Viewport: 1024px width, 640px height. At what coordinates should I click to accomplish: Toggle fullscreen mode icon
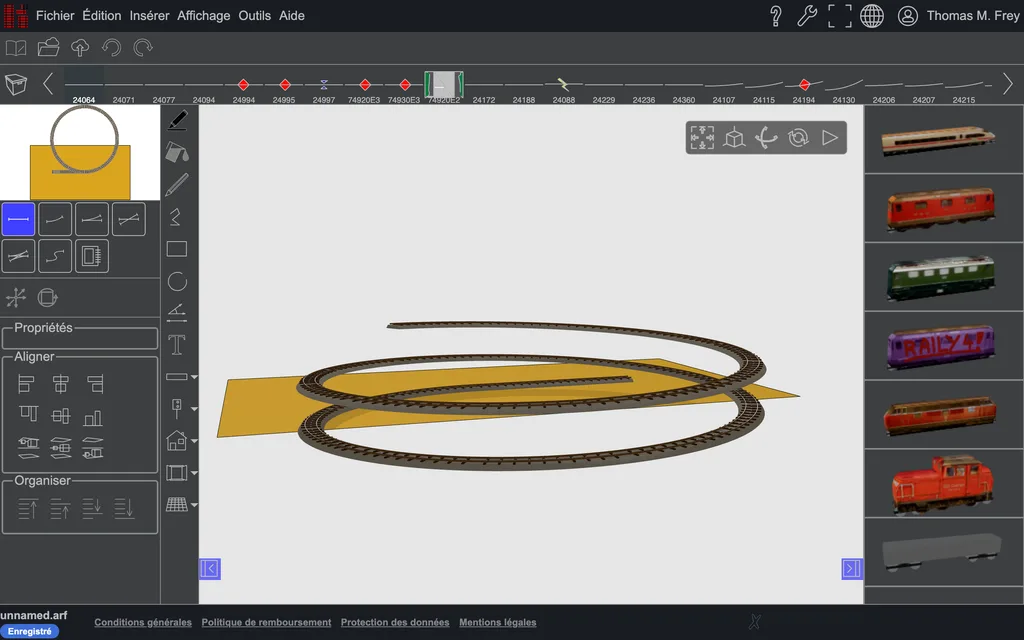[x=840, y=16]
